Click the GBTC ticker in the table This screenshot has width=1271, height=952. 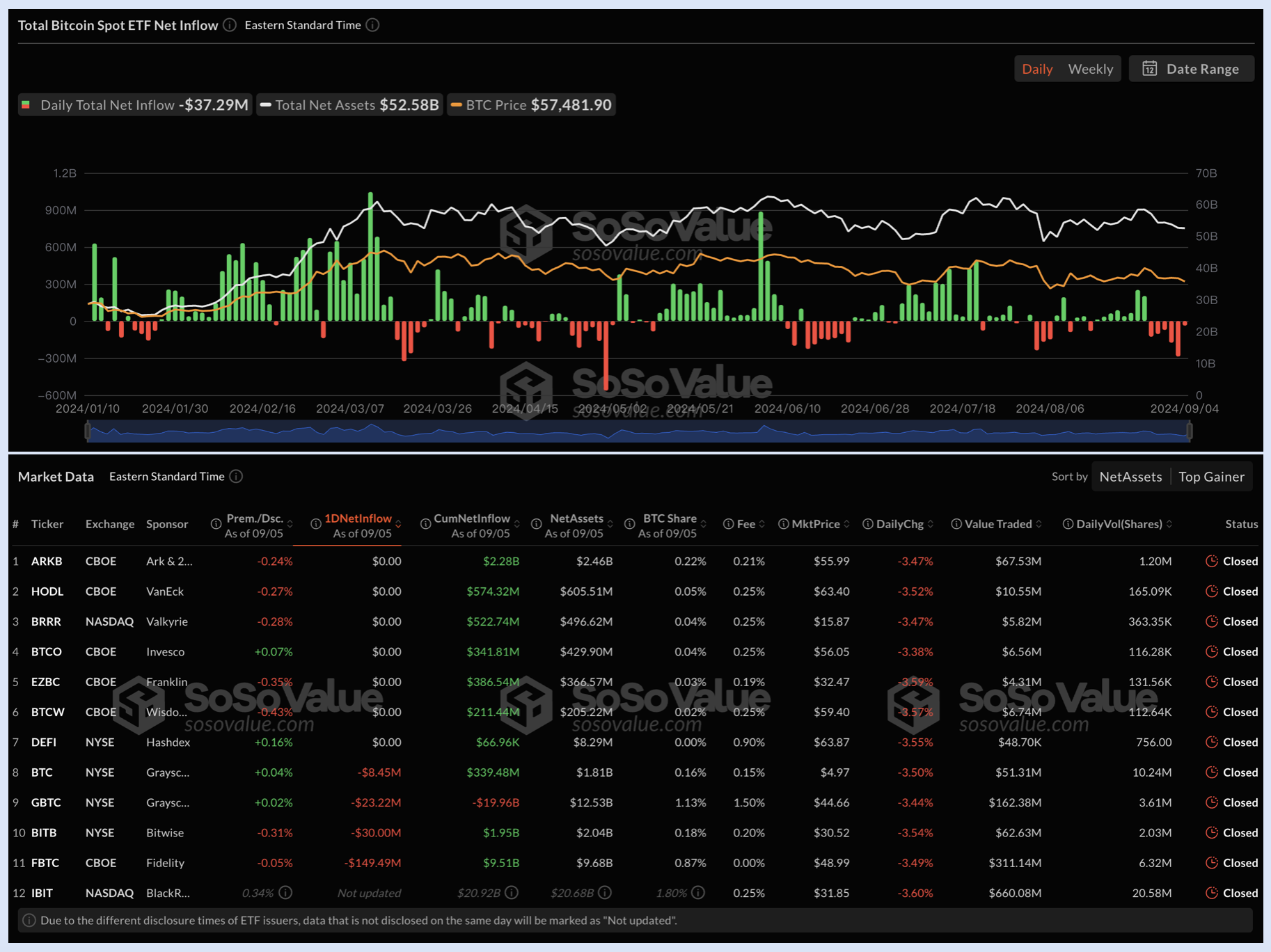tap(46, 802)
